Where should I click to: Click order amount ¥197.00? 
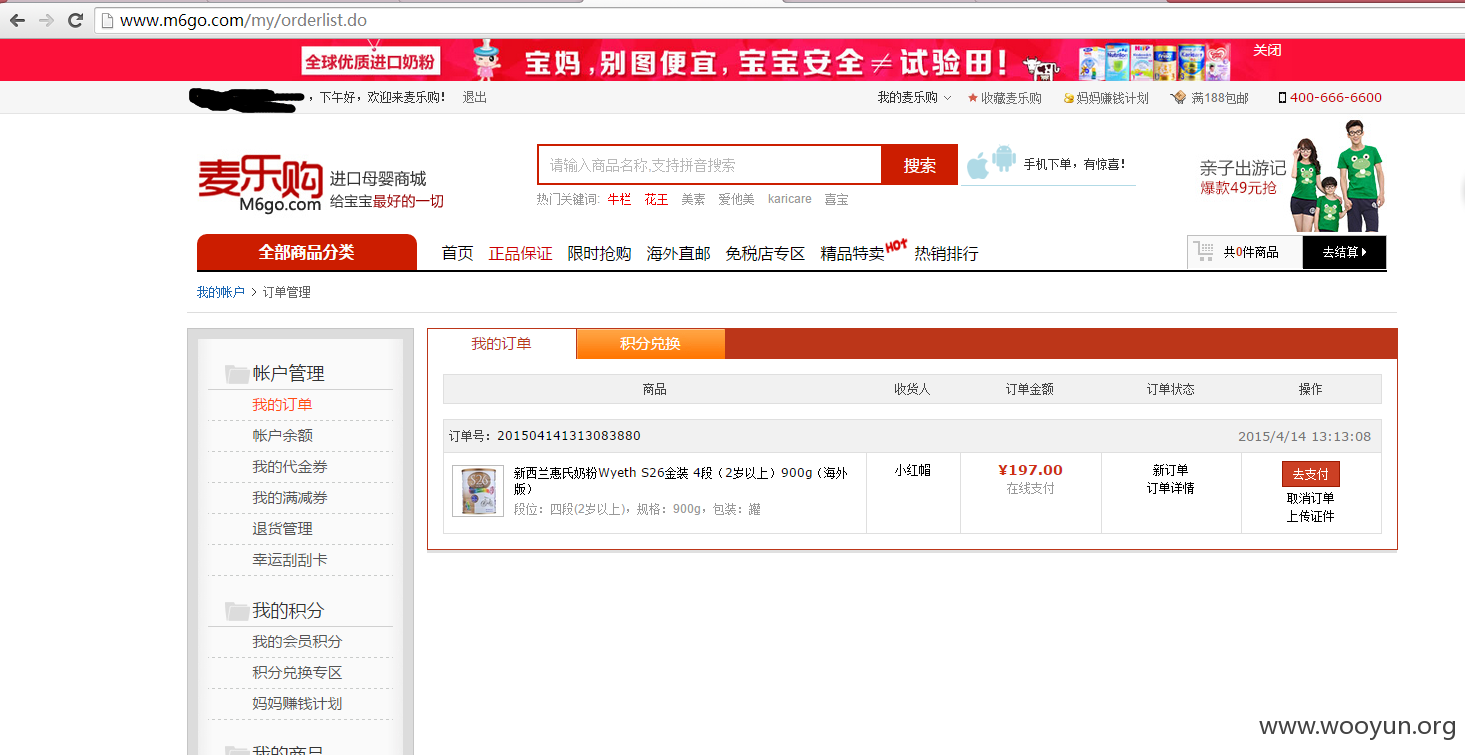pyautogui.click(x=1030, y=470)
